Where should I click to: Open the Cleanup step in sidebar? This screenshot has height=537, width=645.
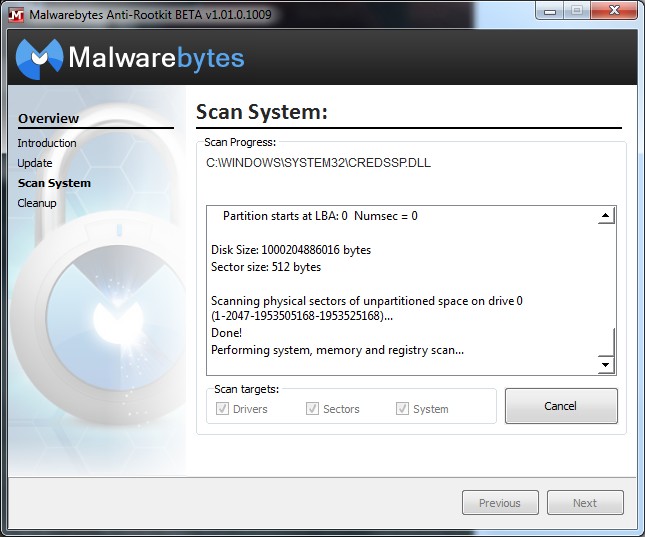click(x=37, y=203)
